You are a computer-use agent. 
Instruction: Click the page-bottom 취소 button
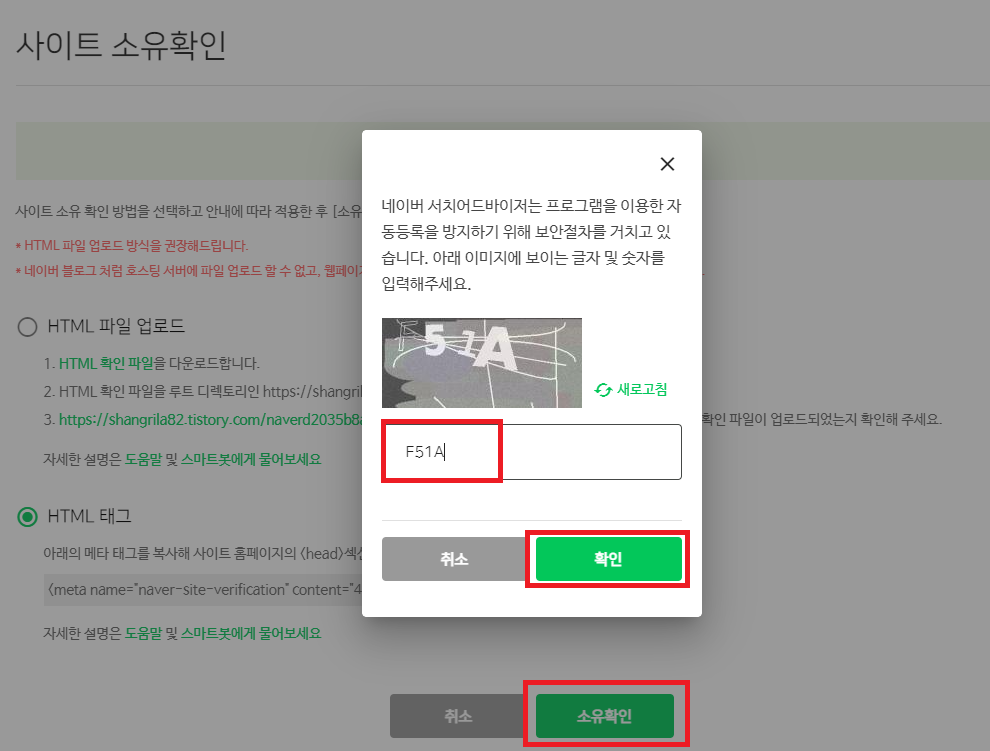tap(459, 716)
